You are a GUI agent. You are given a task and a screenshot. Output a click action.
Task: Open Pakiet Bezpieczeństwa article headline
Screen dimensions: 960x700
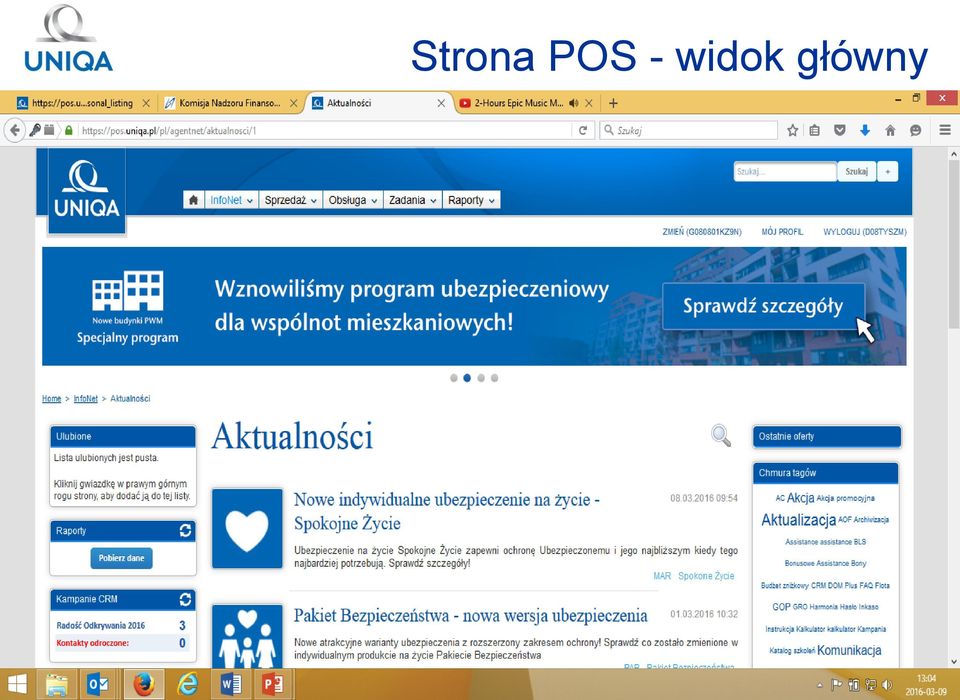coord(470,615)
